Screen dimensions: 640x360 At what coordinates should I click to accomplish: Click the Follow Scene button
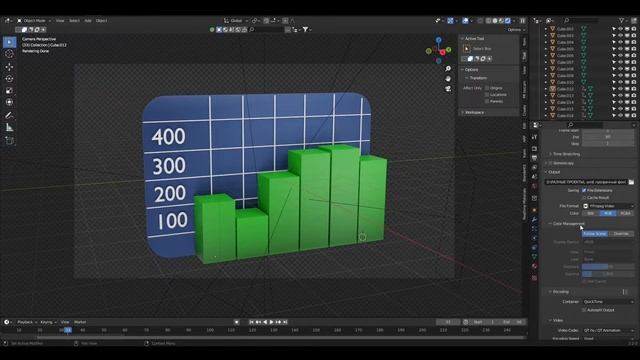pyautogui.click(x=595, y=234)
